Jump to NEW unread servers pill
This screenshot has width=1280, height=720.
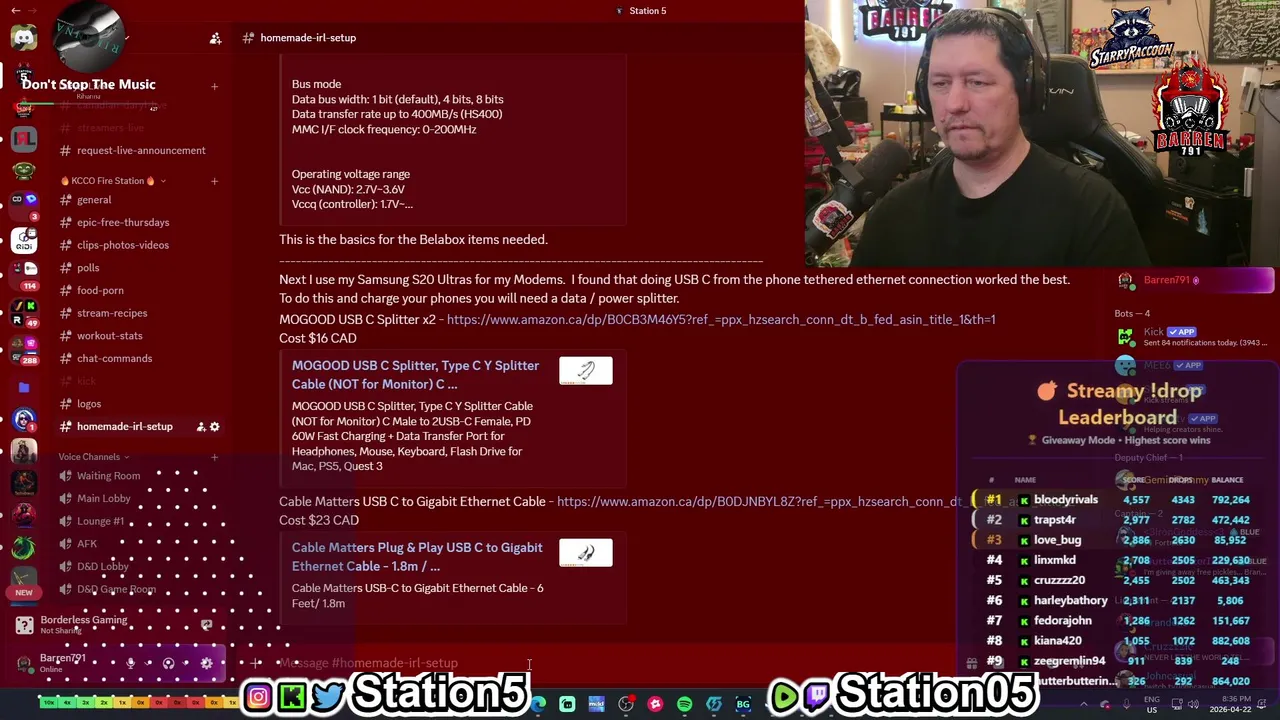24,592
